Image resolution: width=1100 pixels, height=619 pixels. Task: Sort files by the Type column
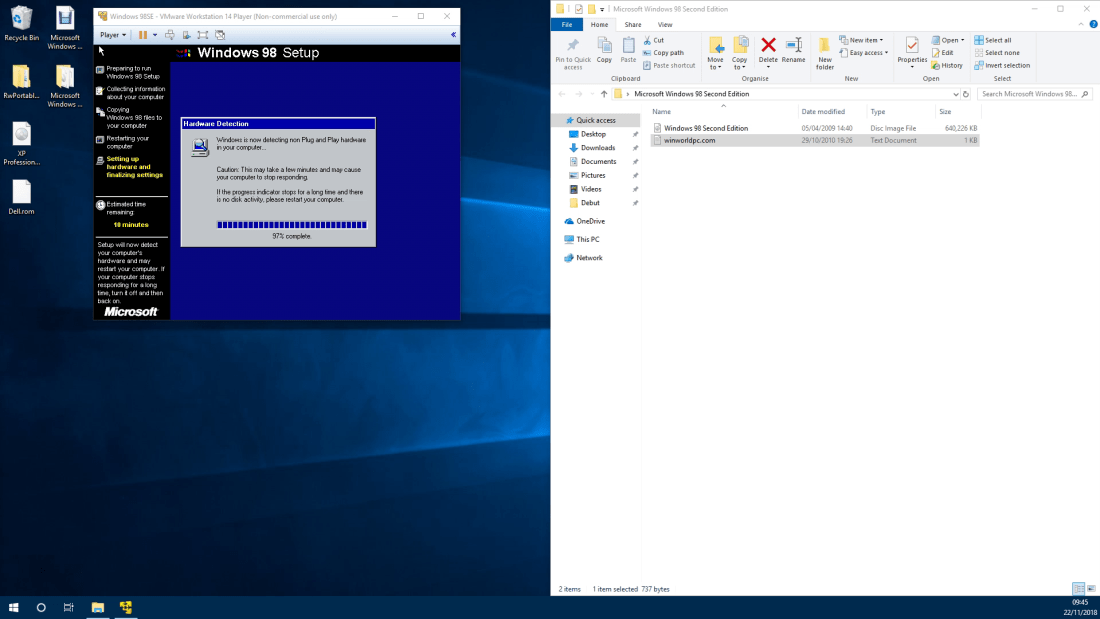click(901, 112)
